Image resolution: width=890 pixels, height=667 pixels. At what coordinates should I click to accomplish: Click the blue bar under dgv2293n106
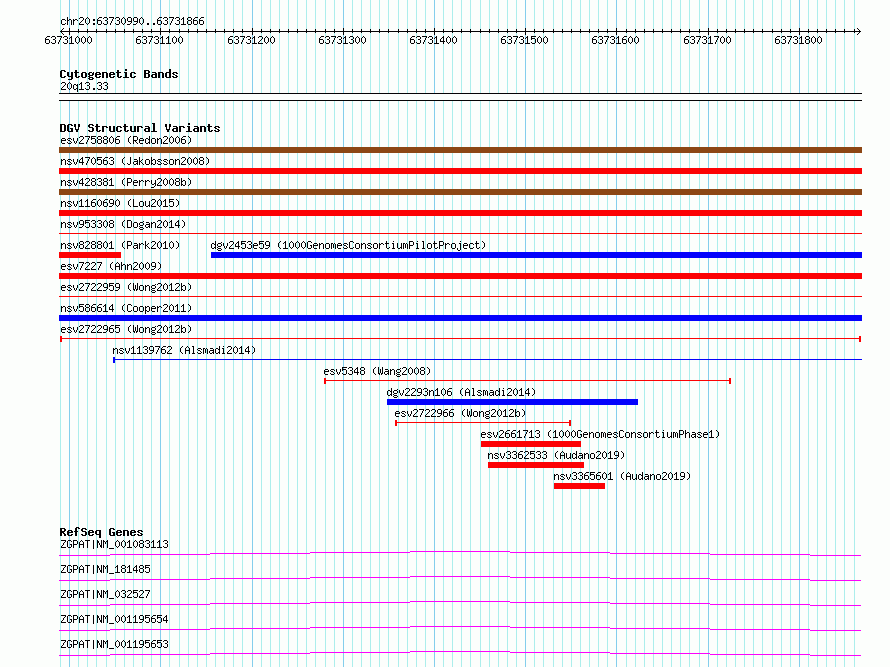point(512,402)
